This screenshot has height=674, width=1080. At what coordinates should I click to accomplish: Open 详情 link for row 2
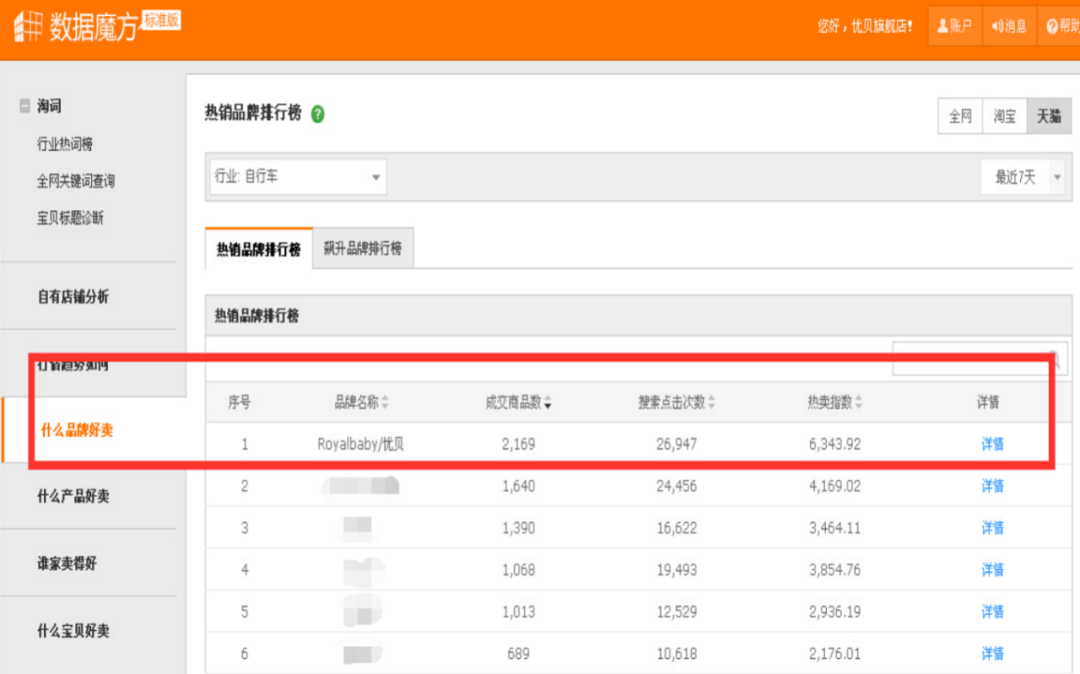(x=993, y=486)
